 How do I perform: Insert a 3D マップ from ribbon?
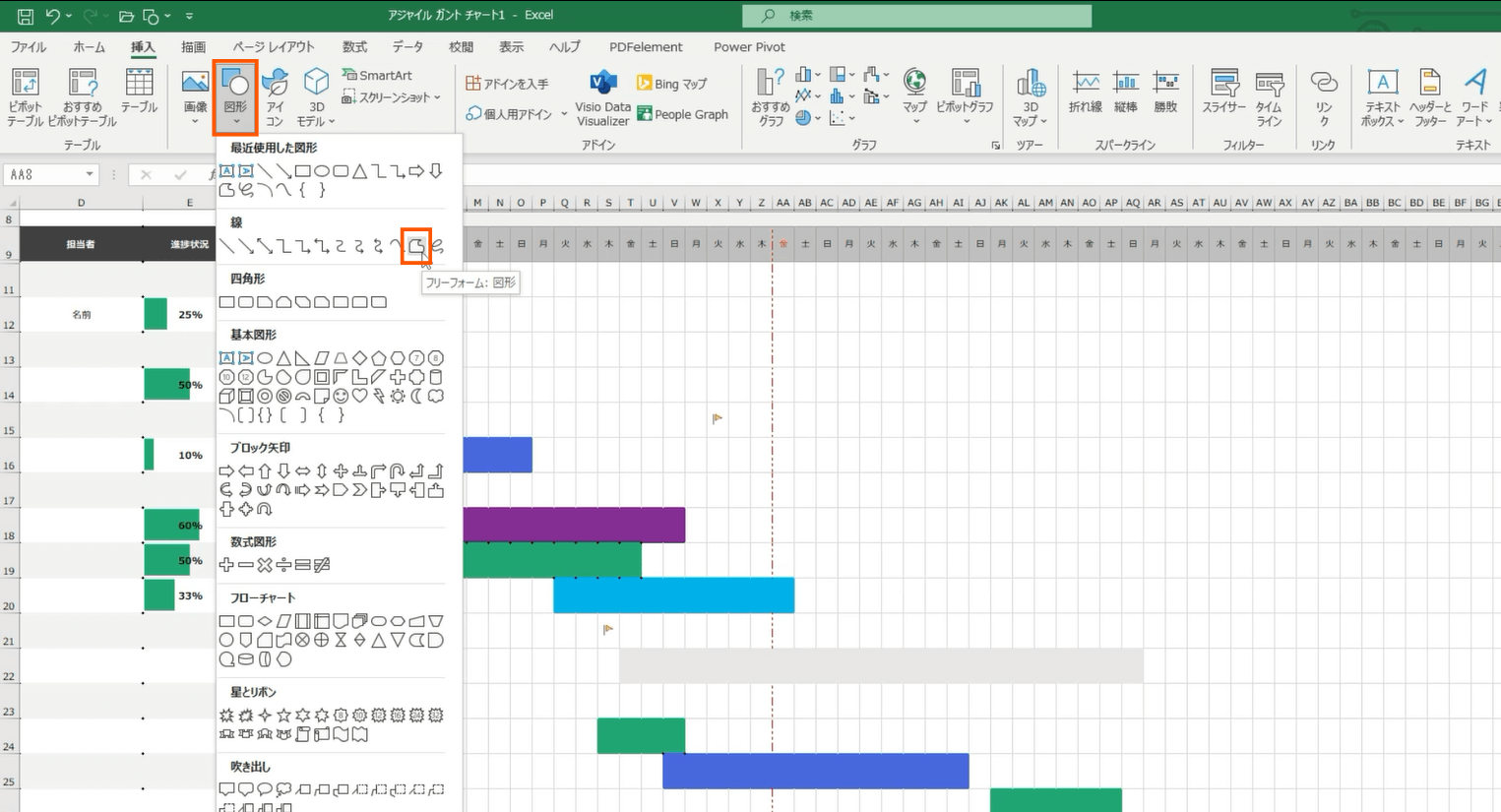tap(1030, 96)
